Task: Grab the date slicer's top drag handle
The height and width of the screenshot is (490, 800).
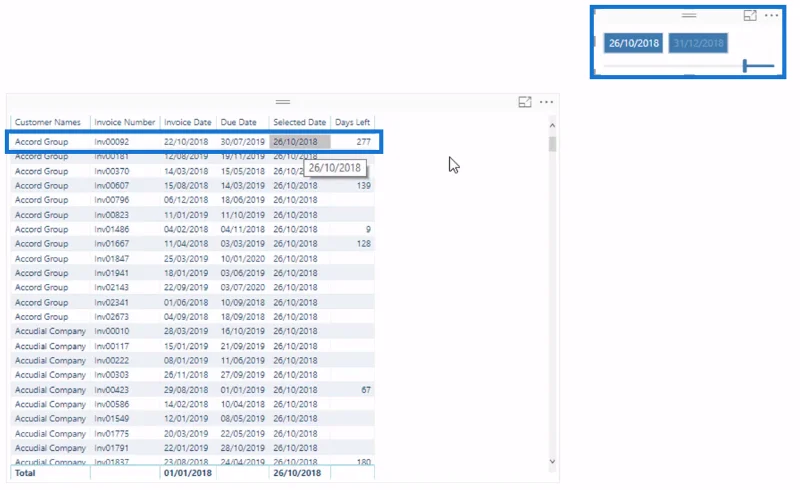Action: [x=689, y=16]
